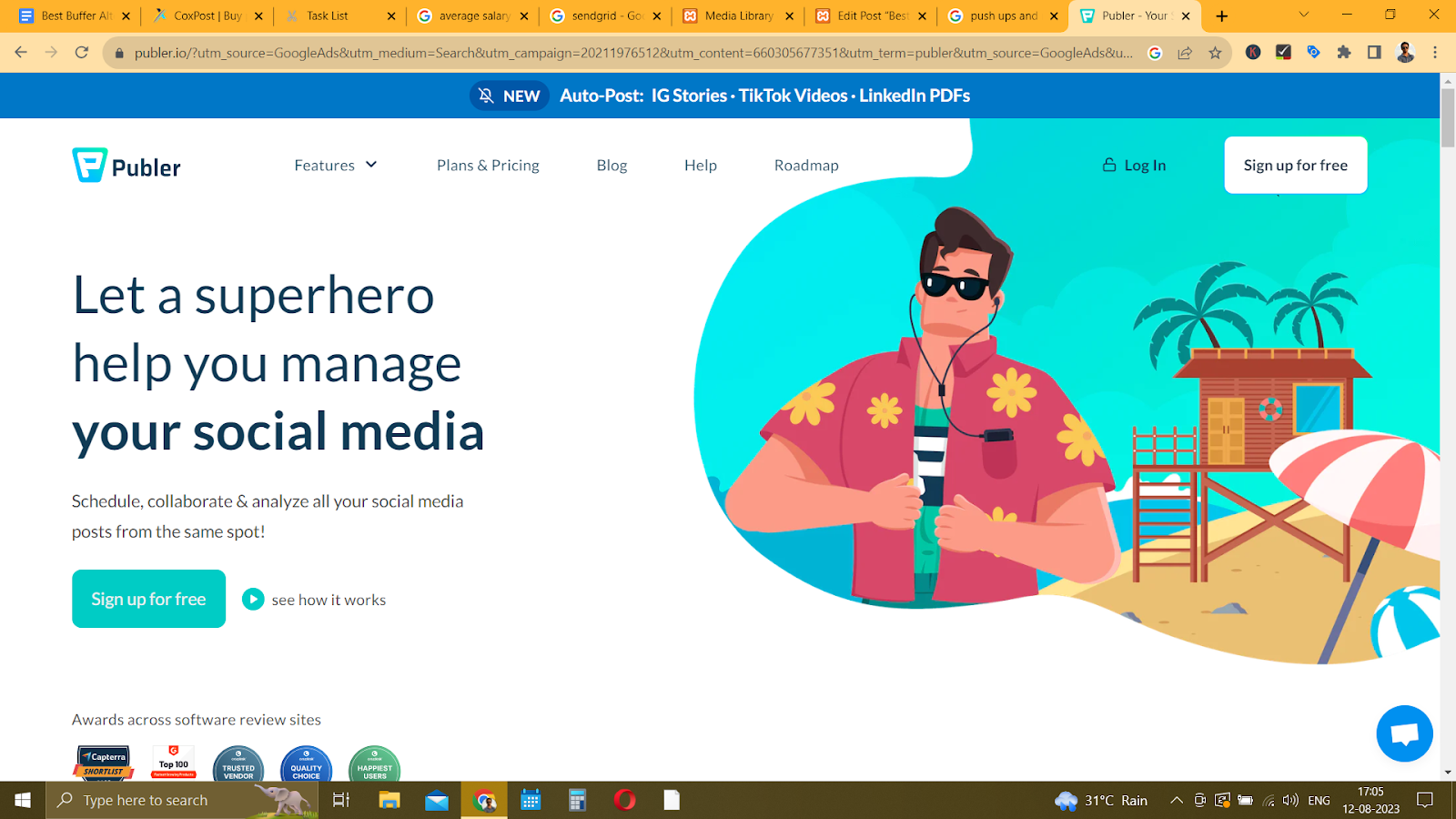Open the weather widget showing 31°C Rain

point(1101,800)
